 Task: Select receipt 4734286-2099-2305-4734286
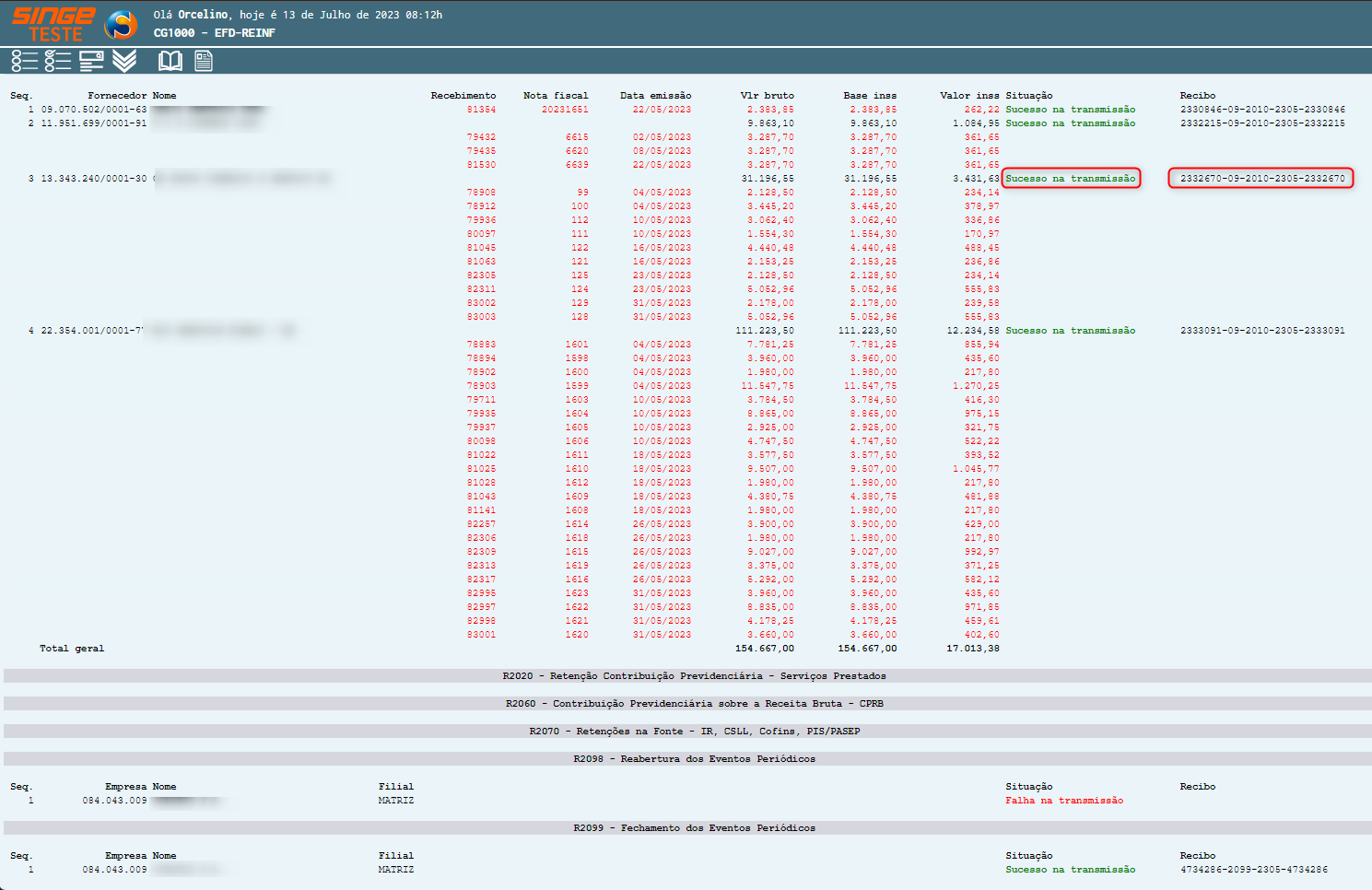coord(1253,870)
